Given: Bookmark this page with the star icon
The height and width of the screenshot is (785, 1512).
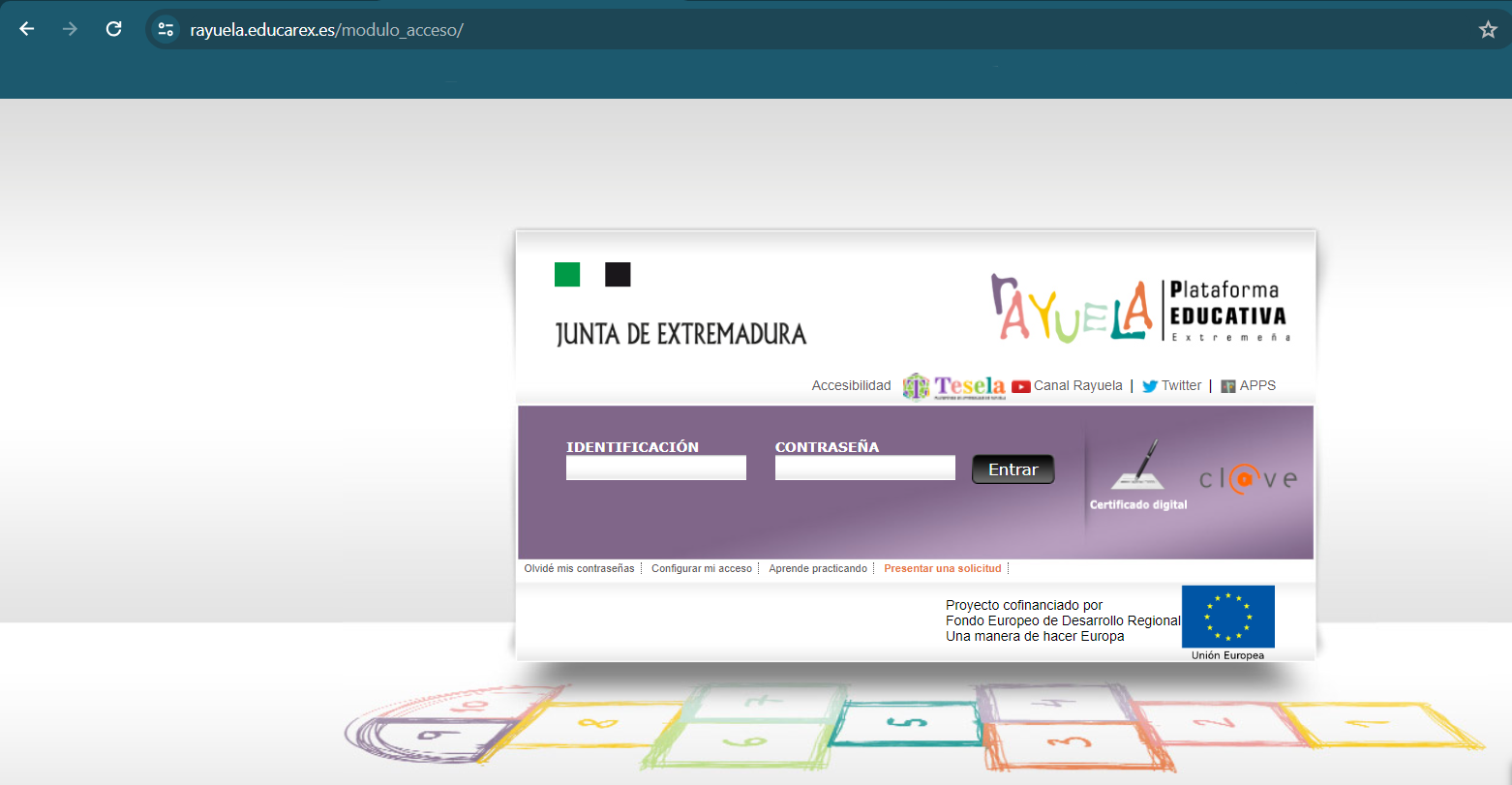Looking at the screenshot, I should [x=1488, y=30].
